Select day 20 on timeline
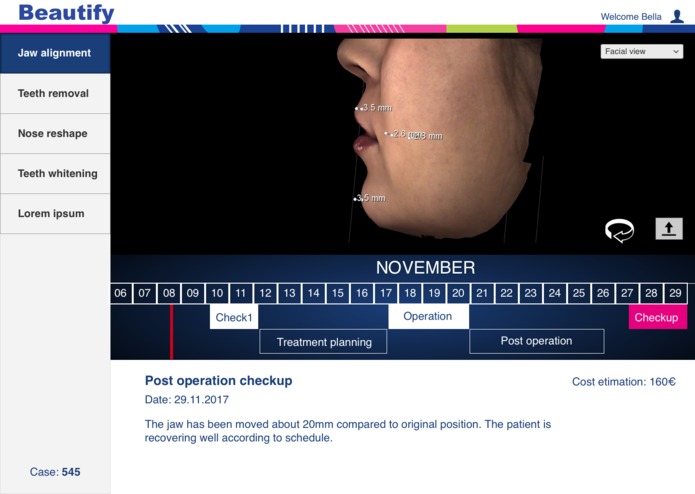This screenshot has width=695, height=494. pos(458,293)
